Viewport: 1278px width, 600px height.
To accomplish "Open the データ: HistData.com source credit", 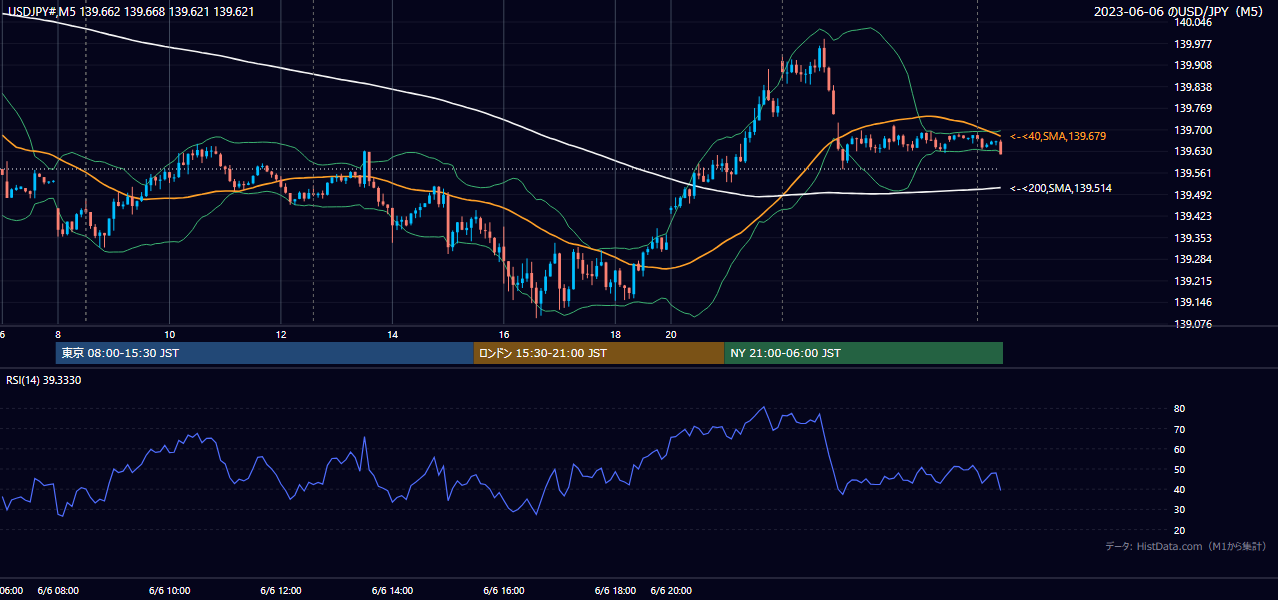I will point(1185,546).
